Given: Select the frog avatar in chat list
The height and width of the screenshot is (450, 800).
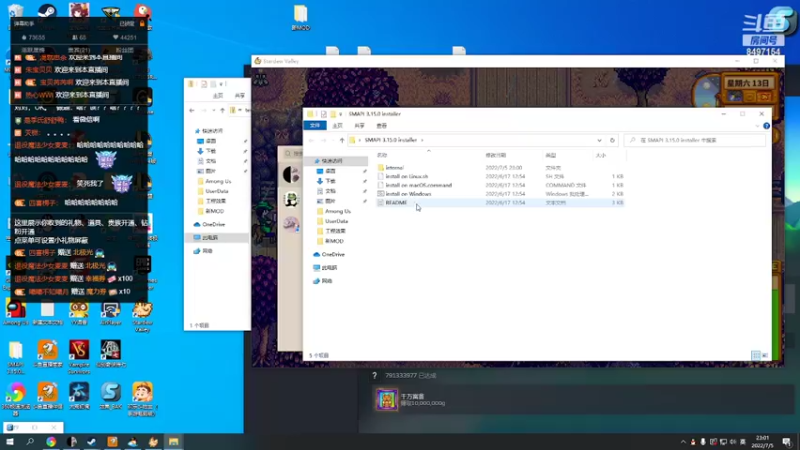Looking at the screenshot, I should click(x=291, y=199).
